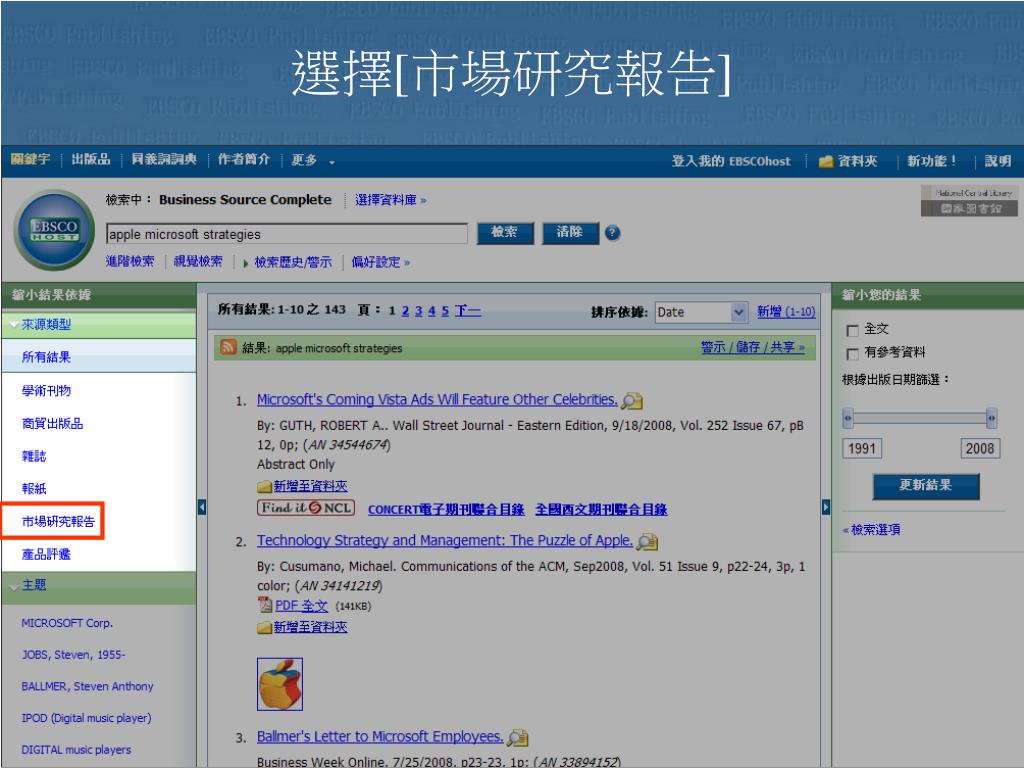Click the Find it NCL button
The height and width of the screenshot is (768, 1024).
point(306,508)
